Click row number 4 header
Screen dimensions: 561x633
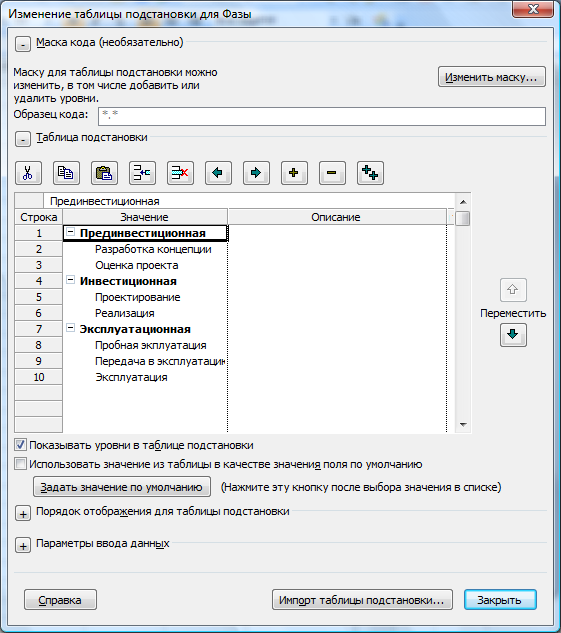38,281
